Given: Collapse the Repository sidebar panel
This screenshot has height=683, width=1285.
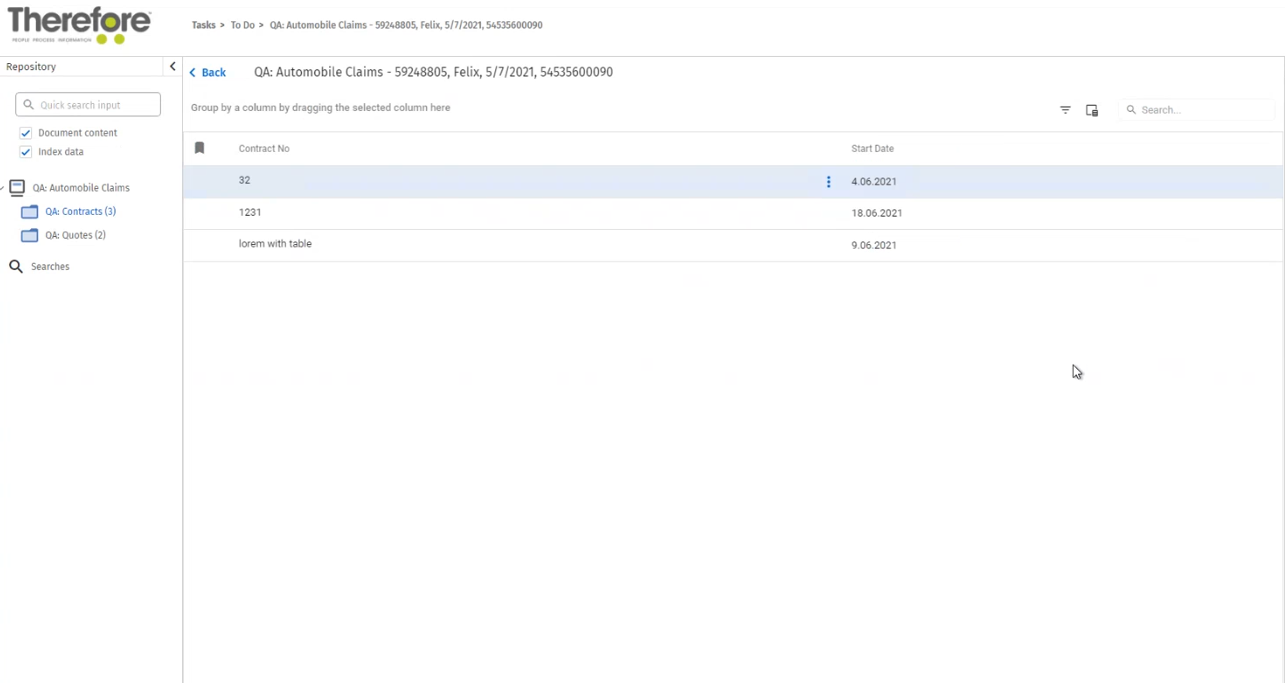Looking at the screenshot, I should coord(172,67).
